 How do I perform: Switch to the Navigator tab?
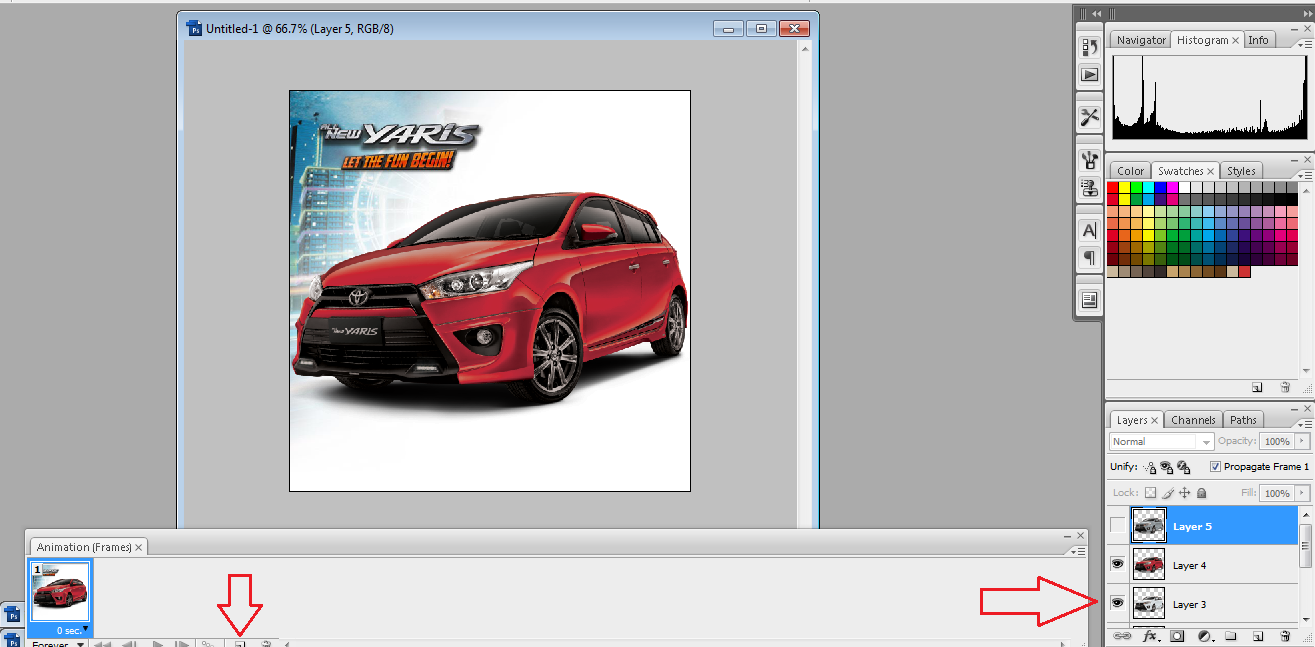(x=1141, y=40)
